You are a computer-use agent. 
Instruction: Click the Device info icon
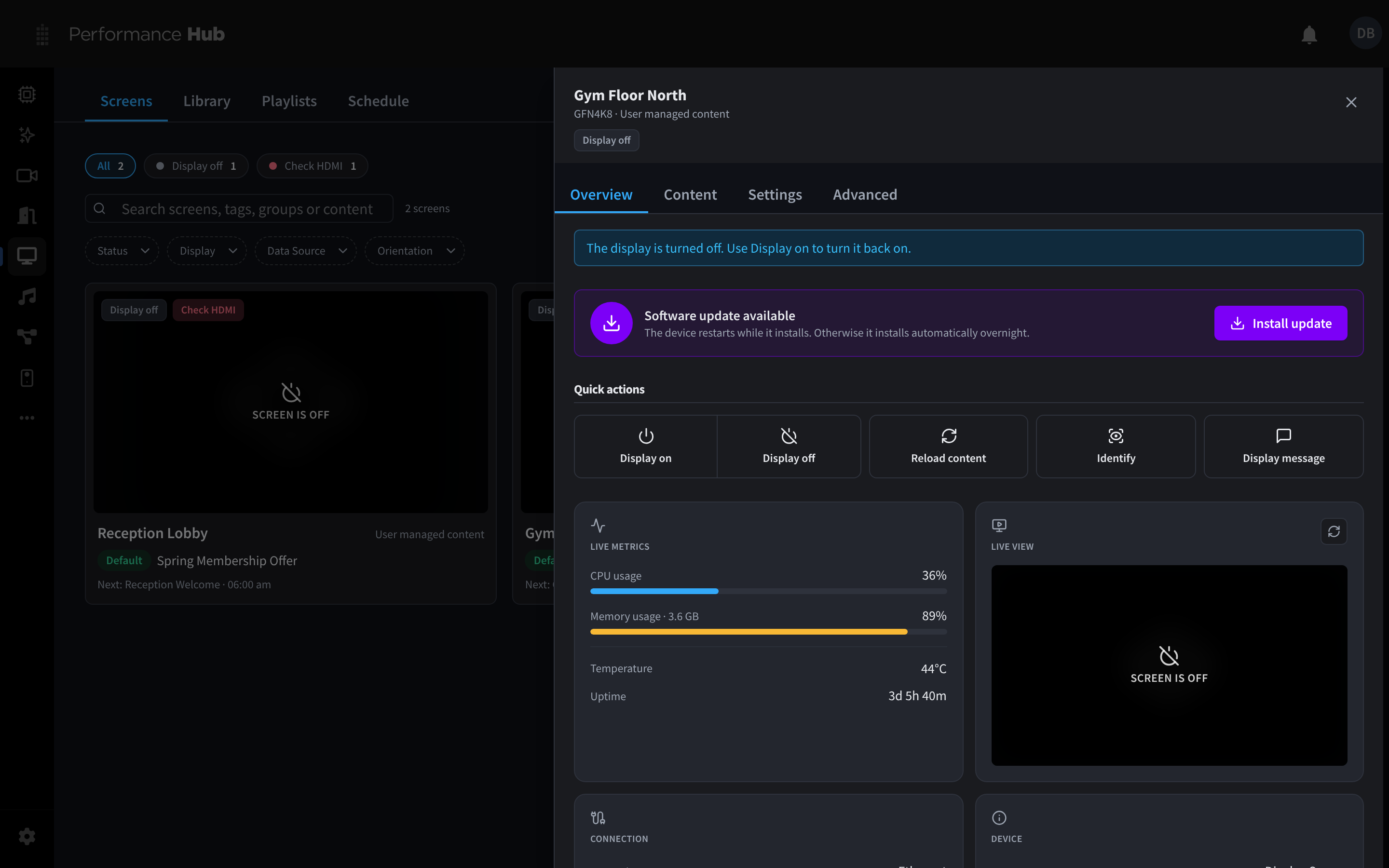pos(999,817)
